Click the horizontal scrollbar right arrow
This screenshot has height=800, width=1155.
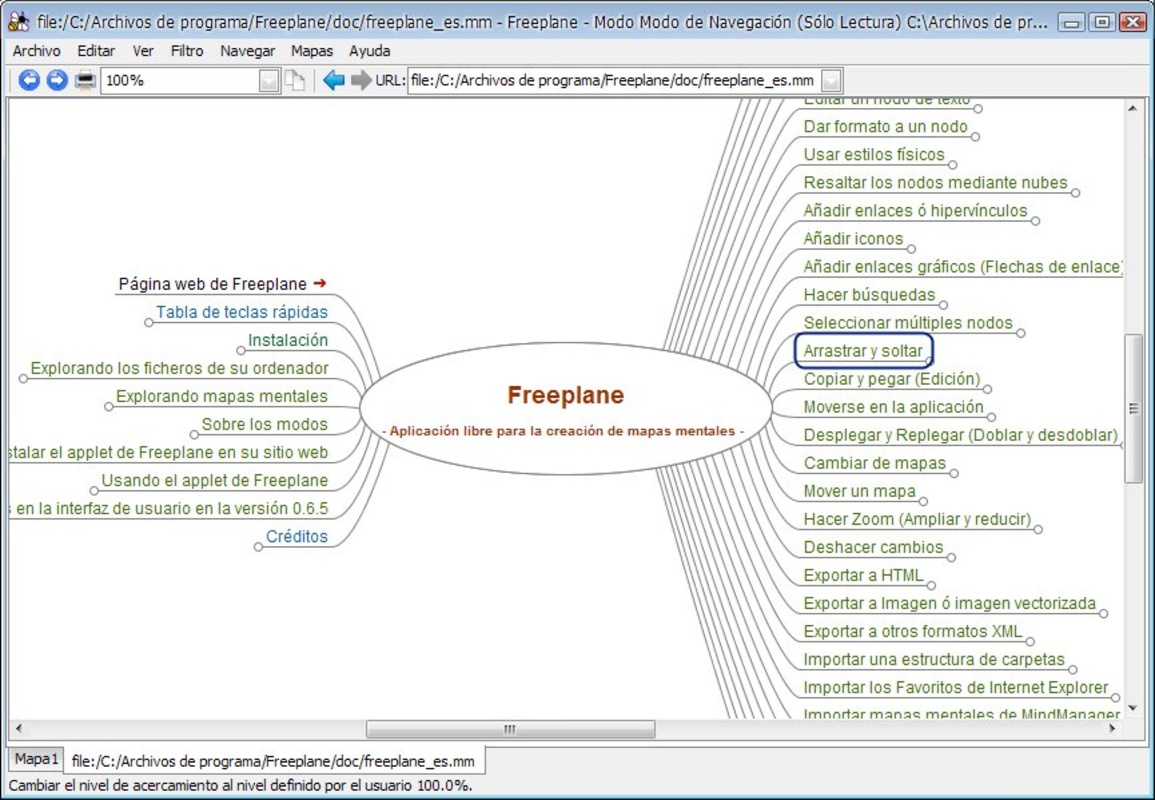pyautogui.click(x=1112, y=729)
